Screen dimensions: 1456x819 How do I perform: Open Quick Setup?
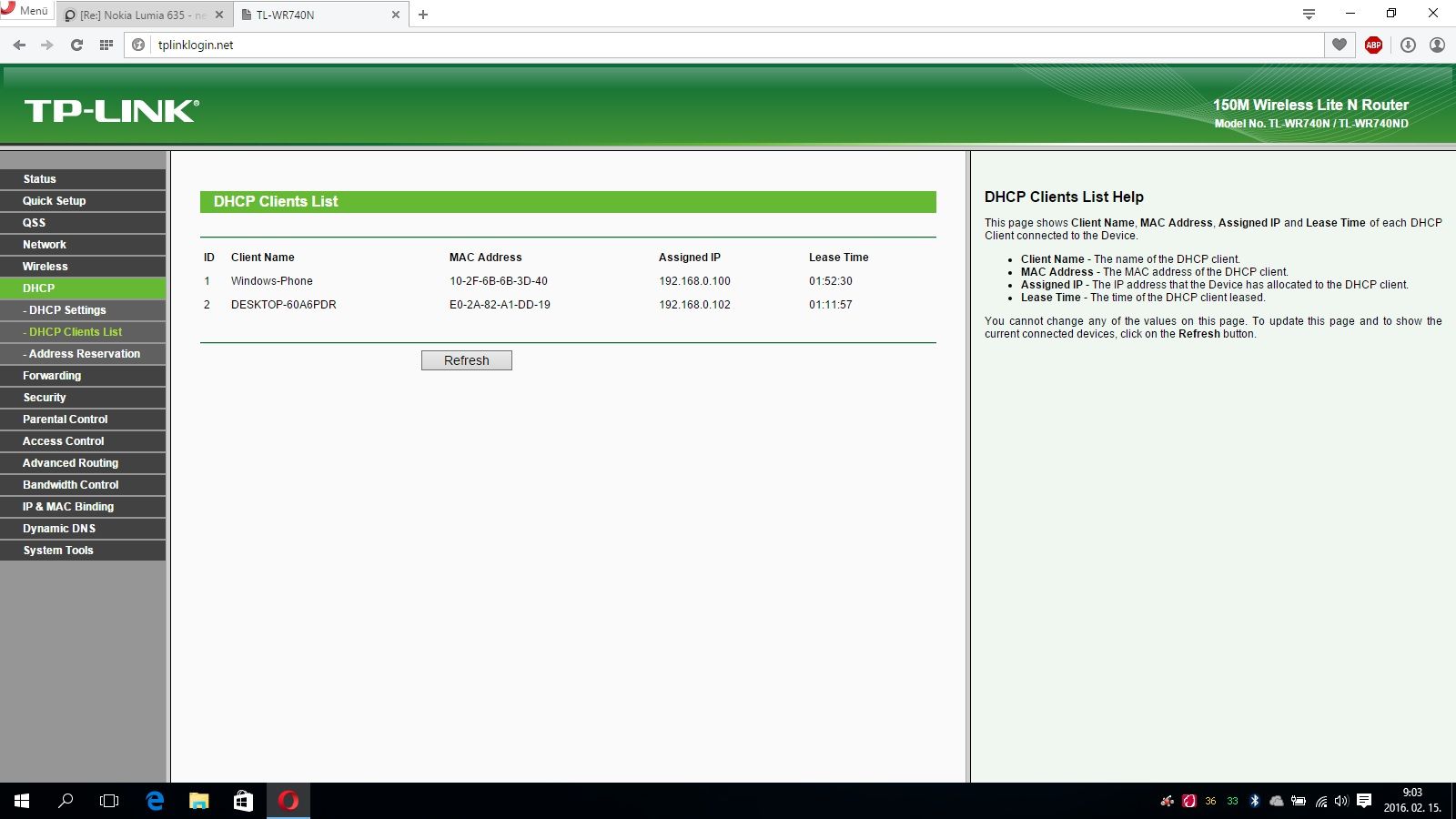pos(83,201)
